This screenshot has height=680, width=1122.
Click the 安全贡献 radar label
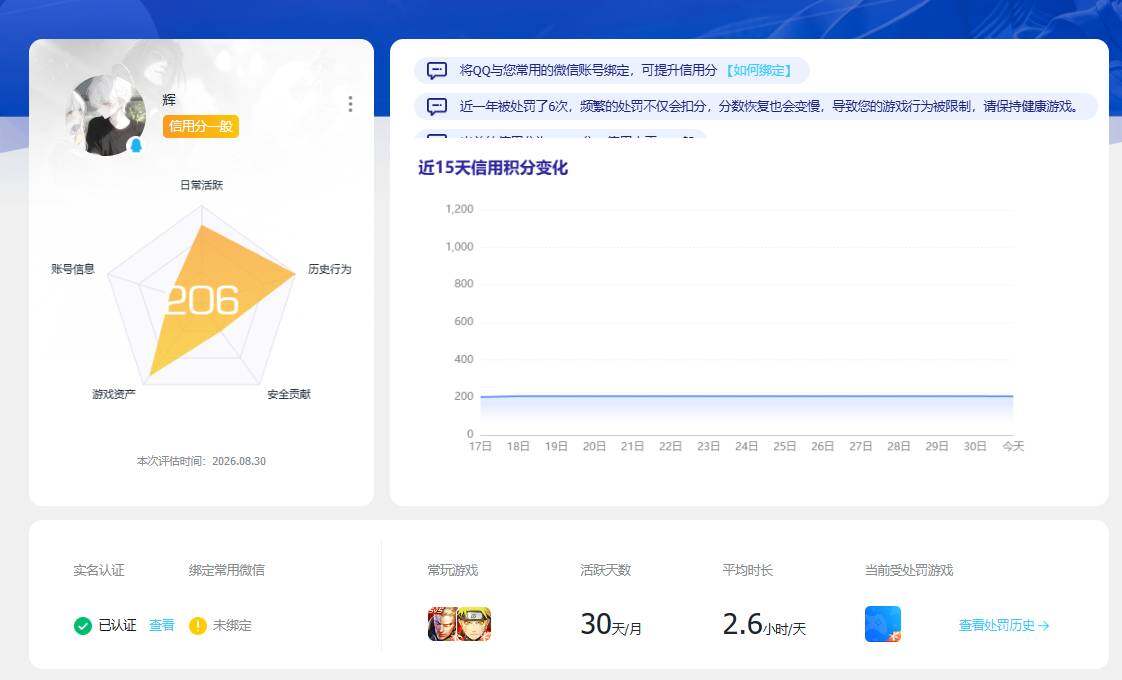(289, 394)
